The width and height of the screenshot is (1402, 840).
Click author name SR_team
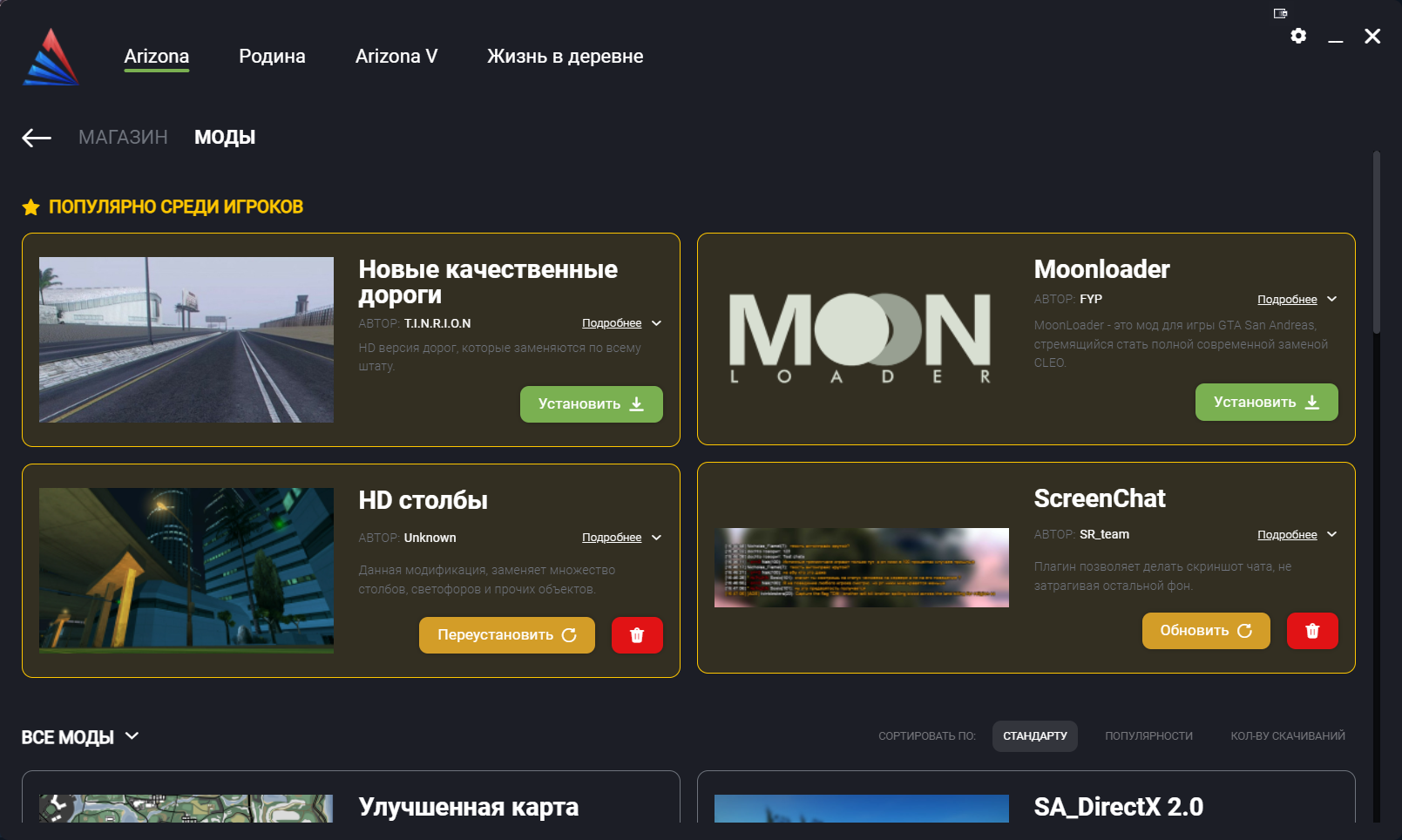click(1104, 535)
